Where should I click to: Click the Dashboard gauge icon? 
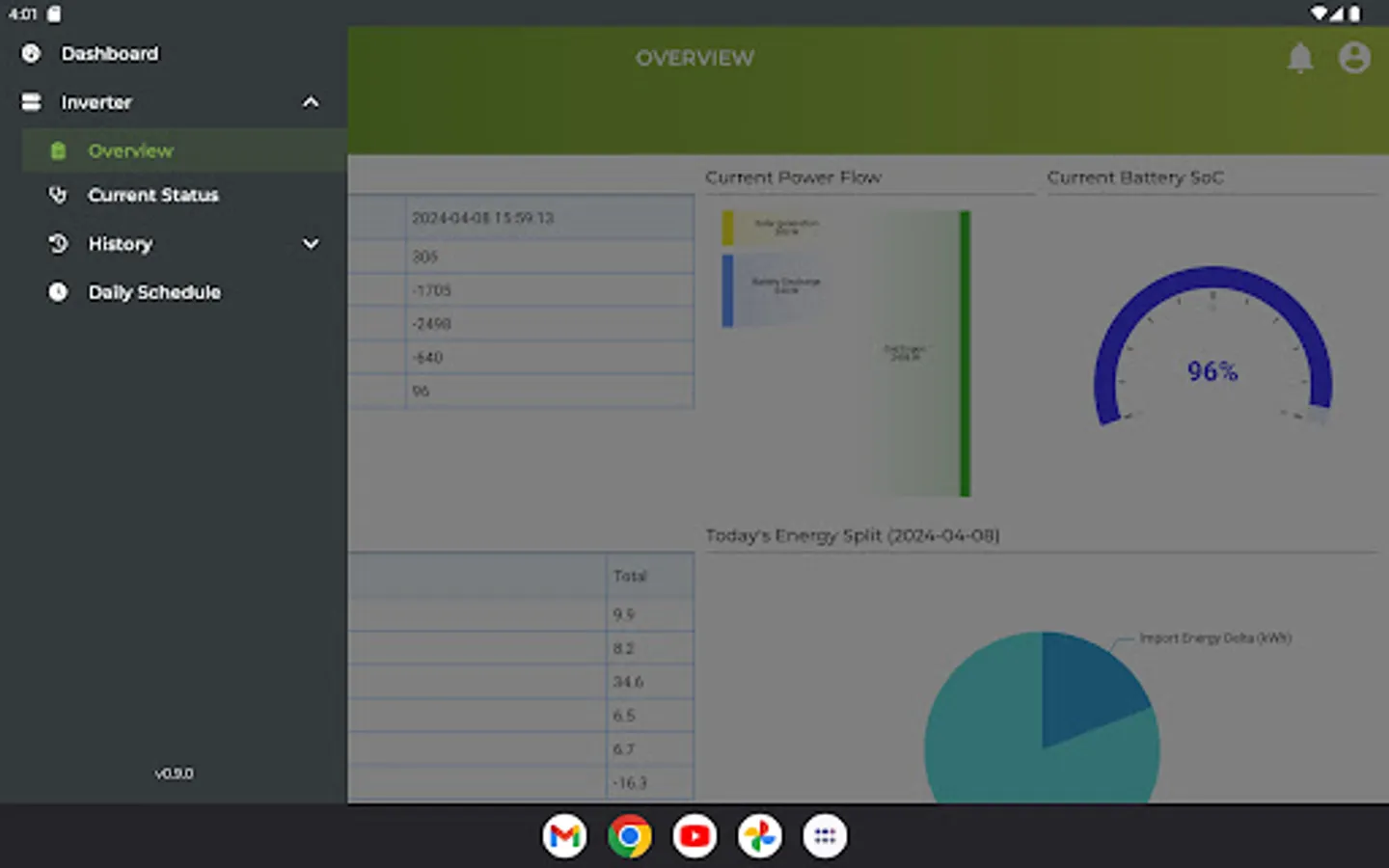tap(31, 53)
